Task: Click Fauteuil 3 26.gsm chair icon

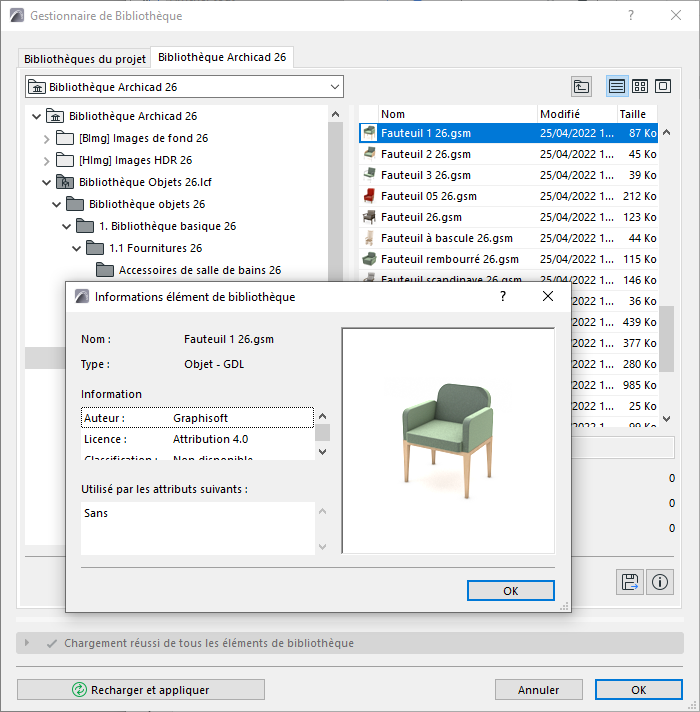Action: (x=370, y=175)
